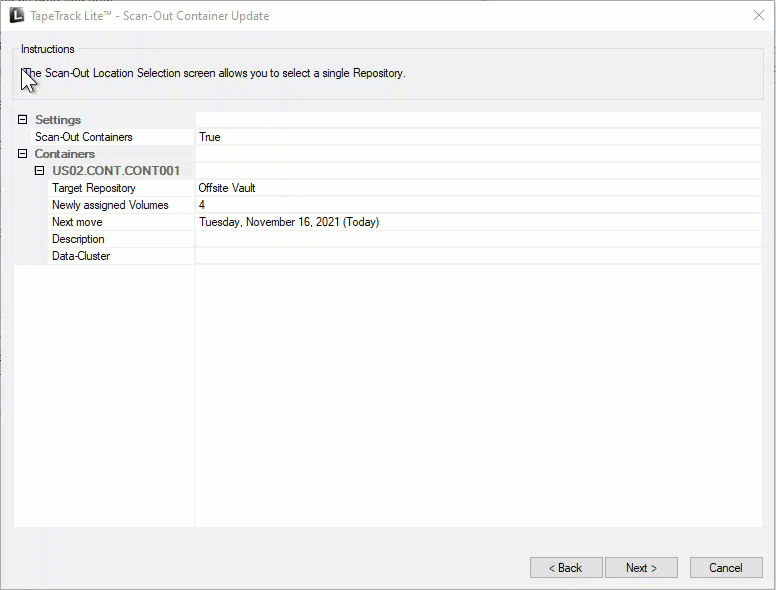Collapse the Containers section
This screenshot has height=590, width=776.
point(22,153)
